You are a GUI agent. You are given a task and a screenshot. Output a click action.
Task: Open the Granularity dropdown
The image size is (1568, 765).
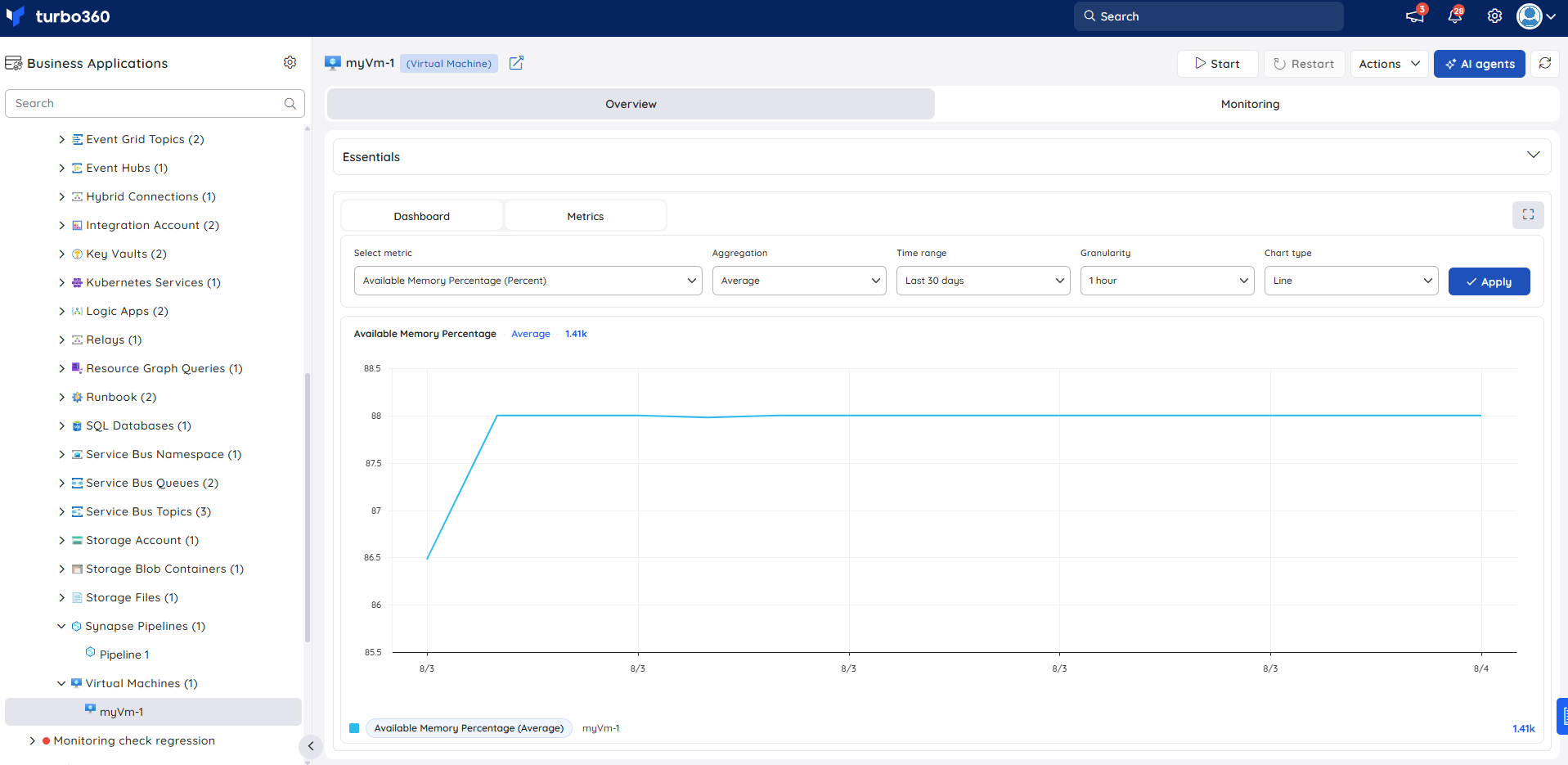pos(1167,281)
